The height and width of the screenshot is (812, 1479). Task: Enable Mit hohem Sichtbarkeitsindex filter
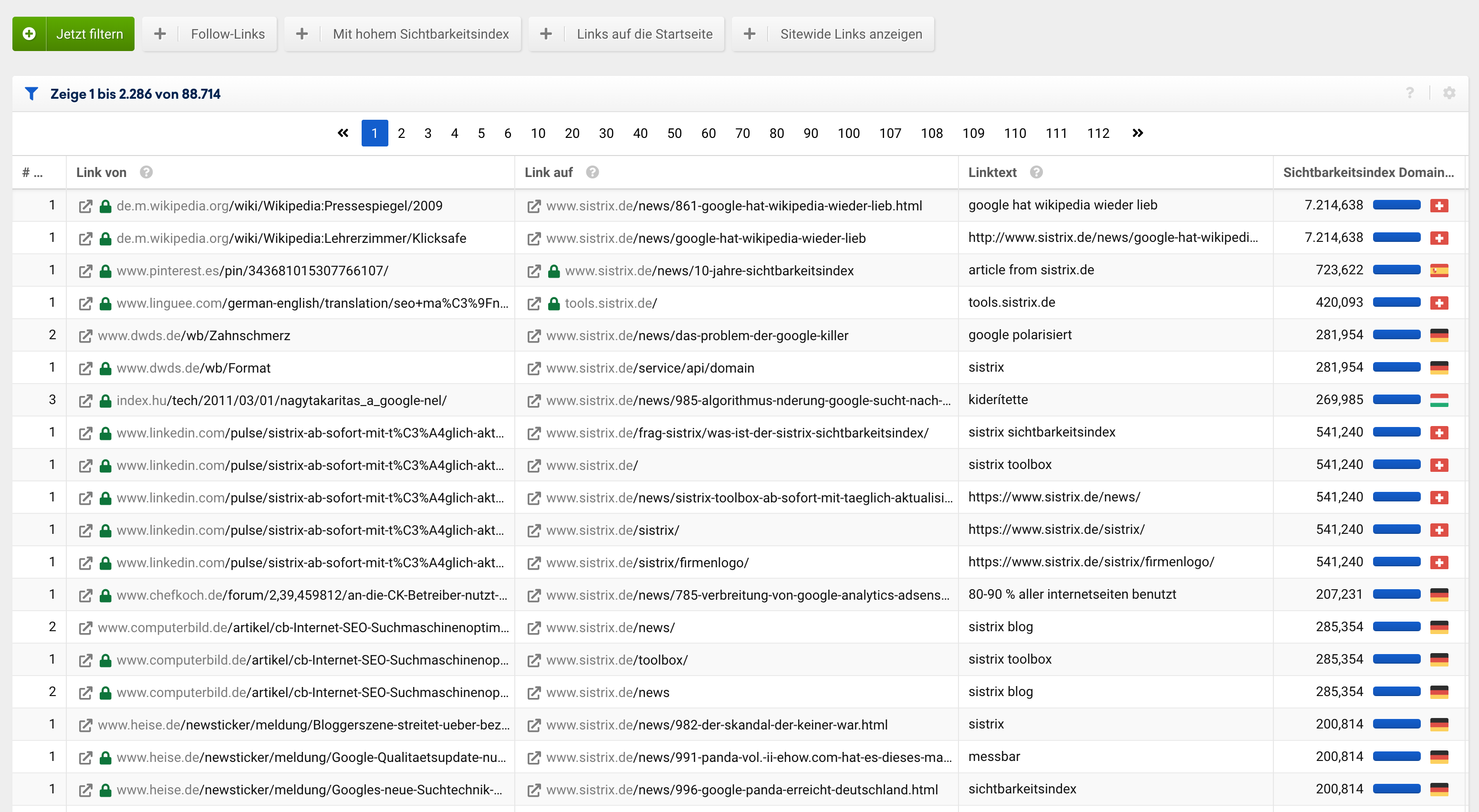(403, 34)
